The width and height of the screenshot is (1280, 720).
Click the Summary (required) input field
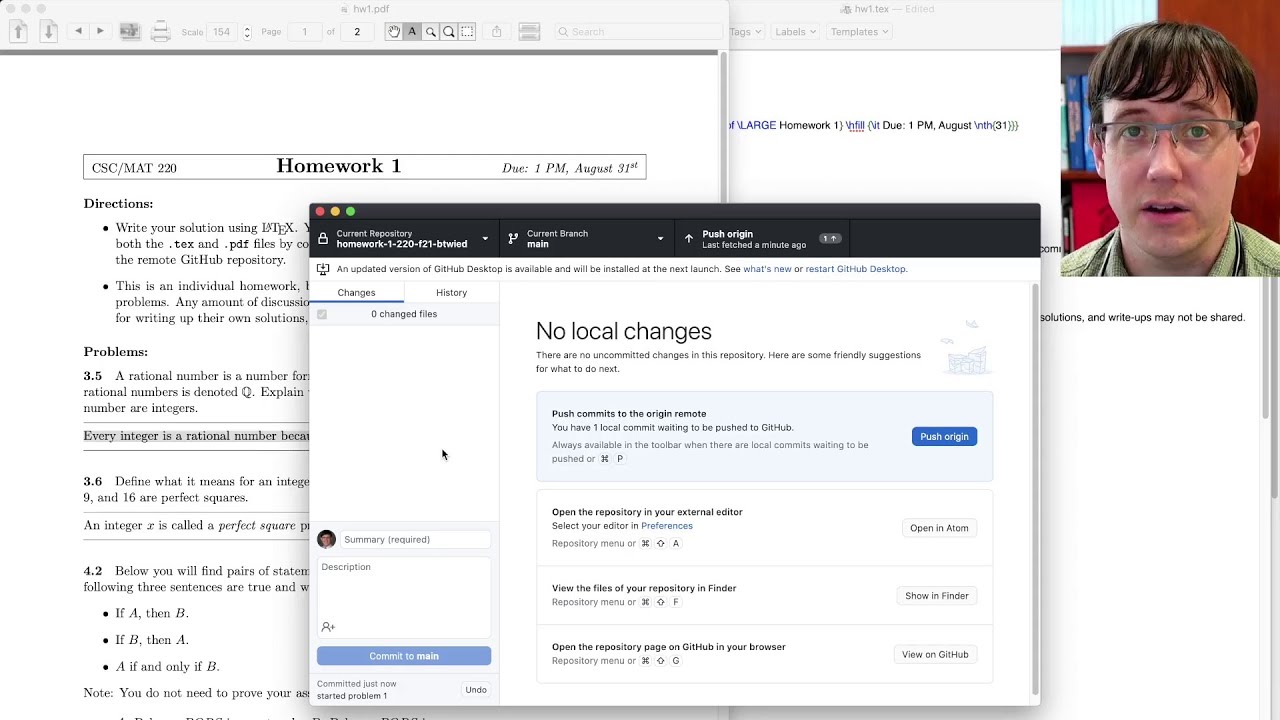pyautogui.click(x=415, y=540)
